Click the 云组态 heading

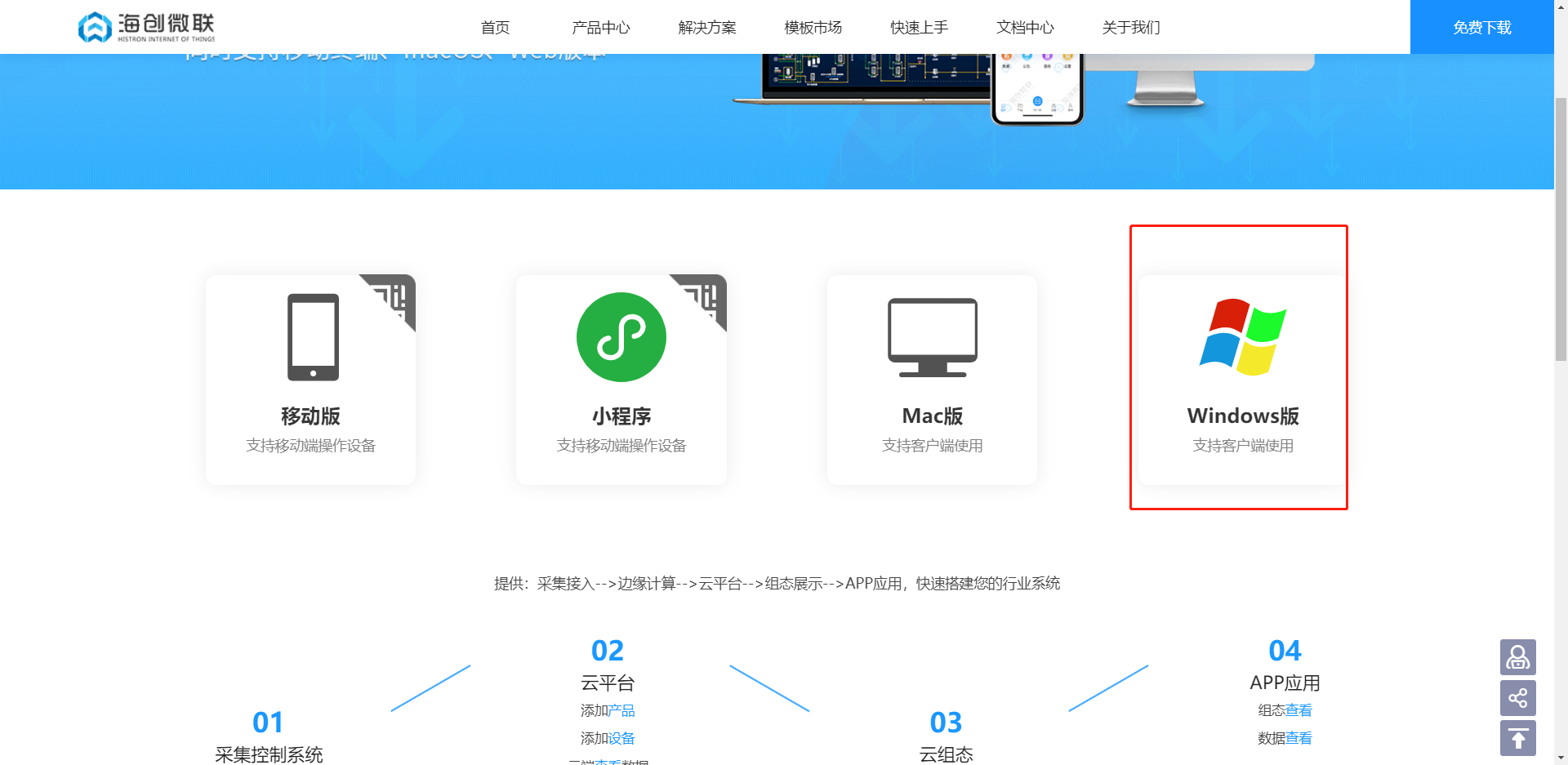[x=947, y=755]
